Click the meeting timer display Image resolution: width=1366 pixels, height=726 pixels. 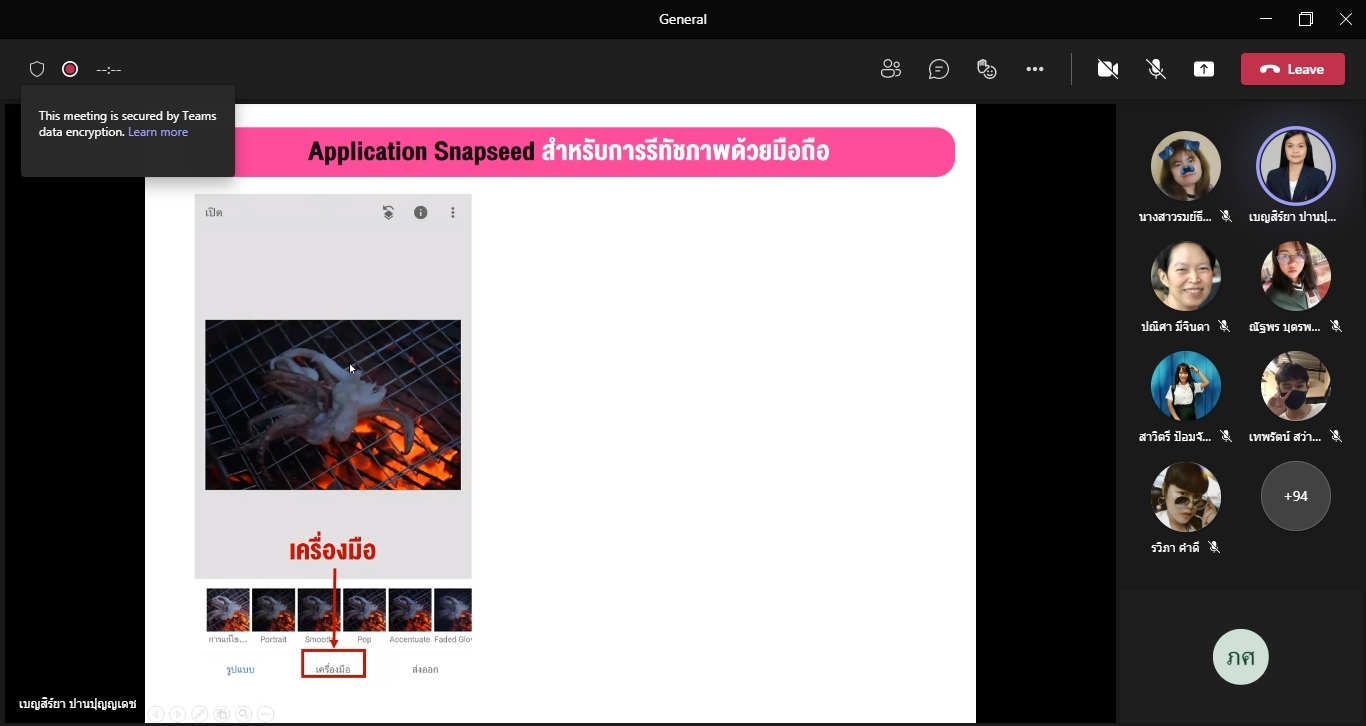[108, 69]
